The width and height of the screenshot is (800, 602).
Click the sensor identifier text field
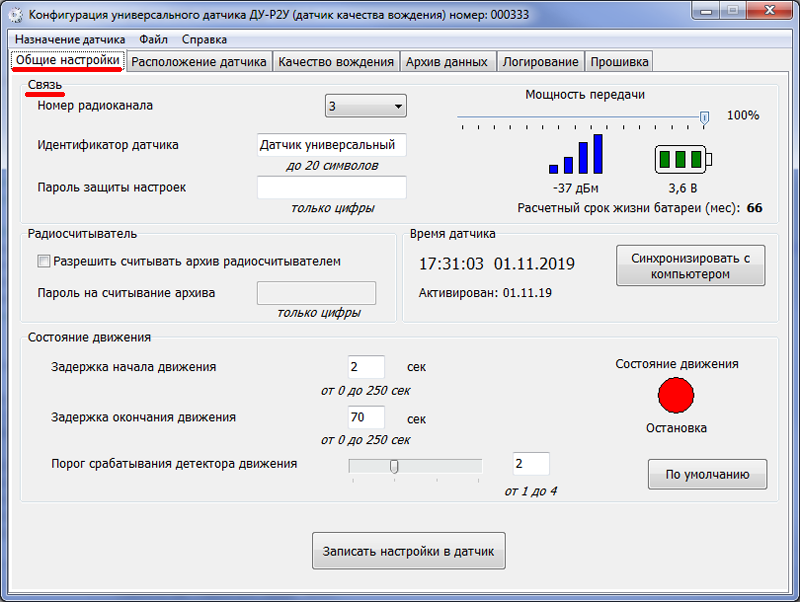332,145
